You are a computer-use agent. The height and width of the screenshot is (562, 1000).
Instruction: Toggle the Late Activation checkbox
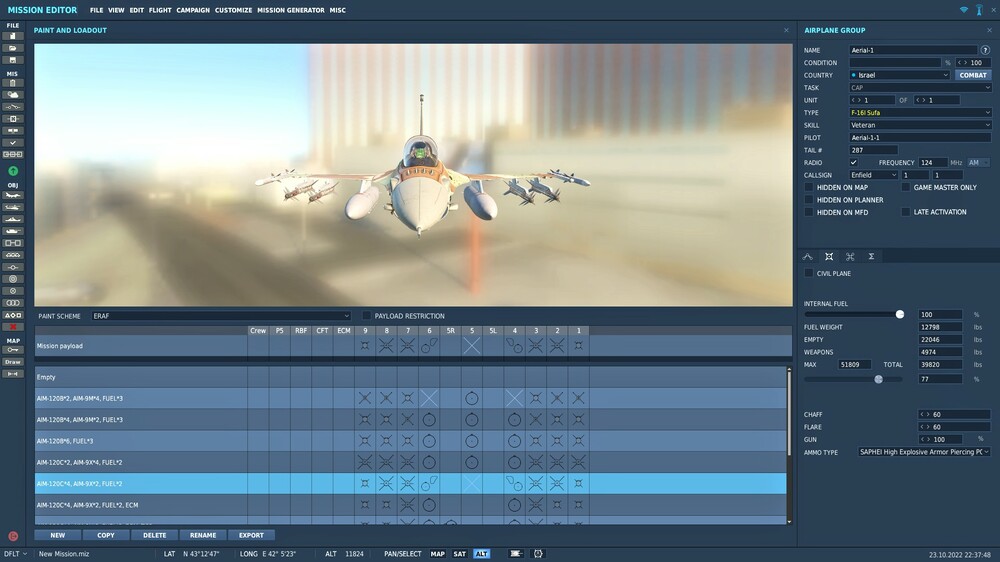[906, 212]
